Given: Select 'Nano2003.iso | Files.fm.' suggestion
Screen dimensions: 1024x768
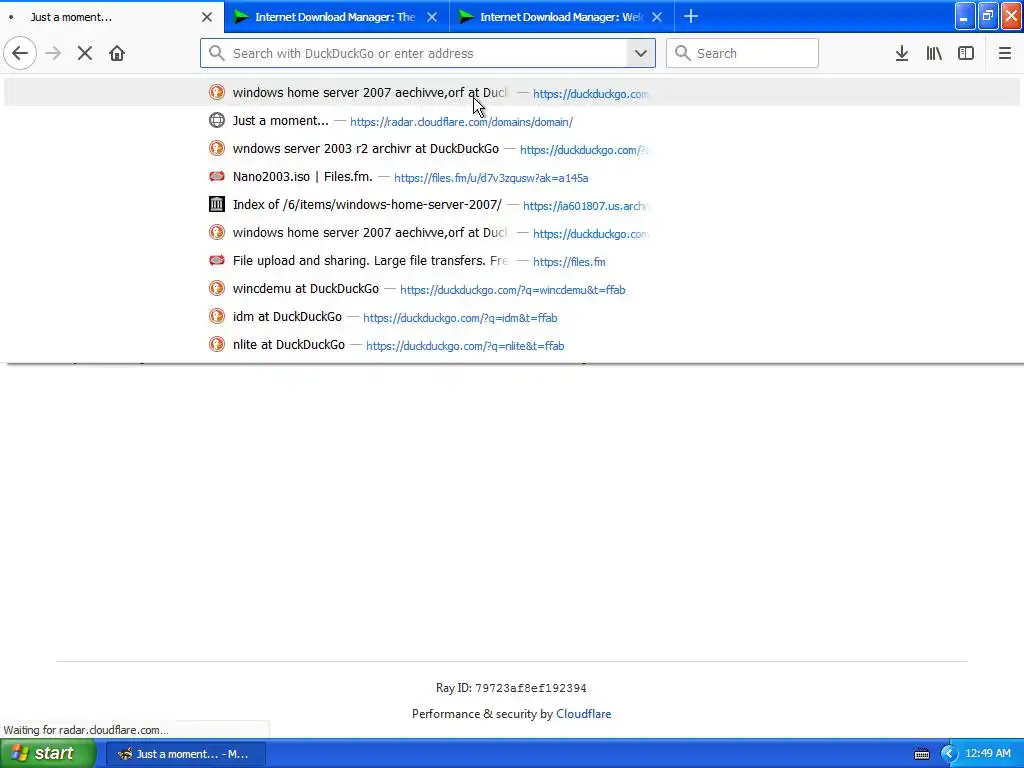Looking at the screenshot, I should (x=512, y=176).
